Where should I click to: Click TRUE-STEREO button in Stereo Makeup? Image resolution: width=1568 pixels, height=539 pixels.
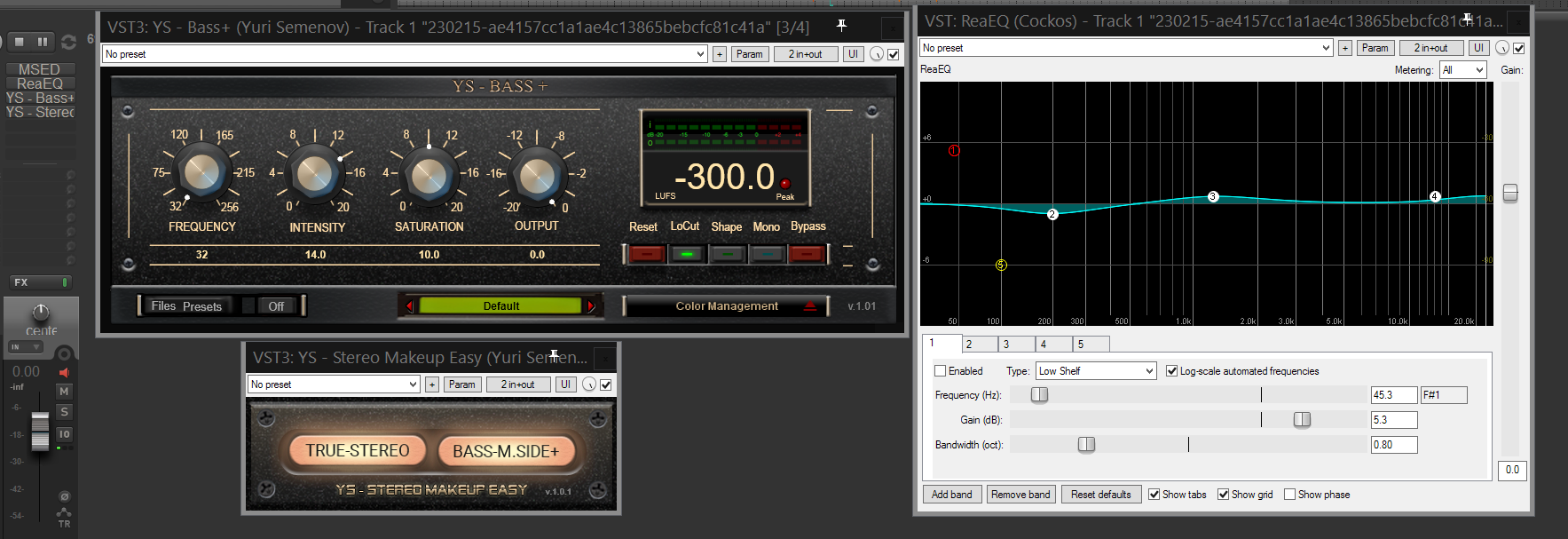pos(358,451)
